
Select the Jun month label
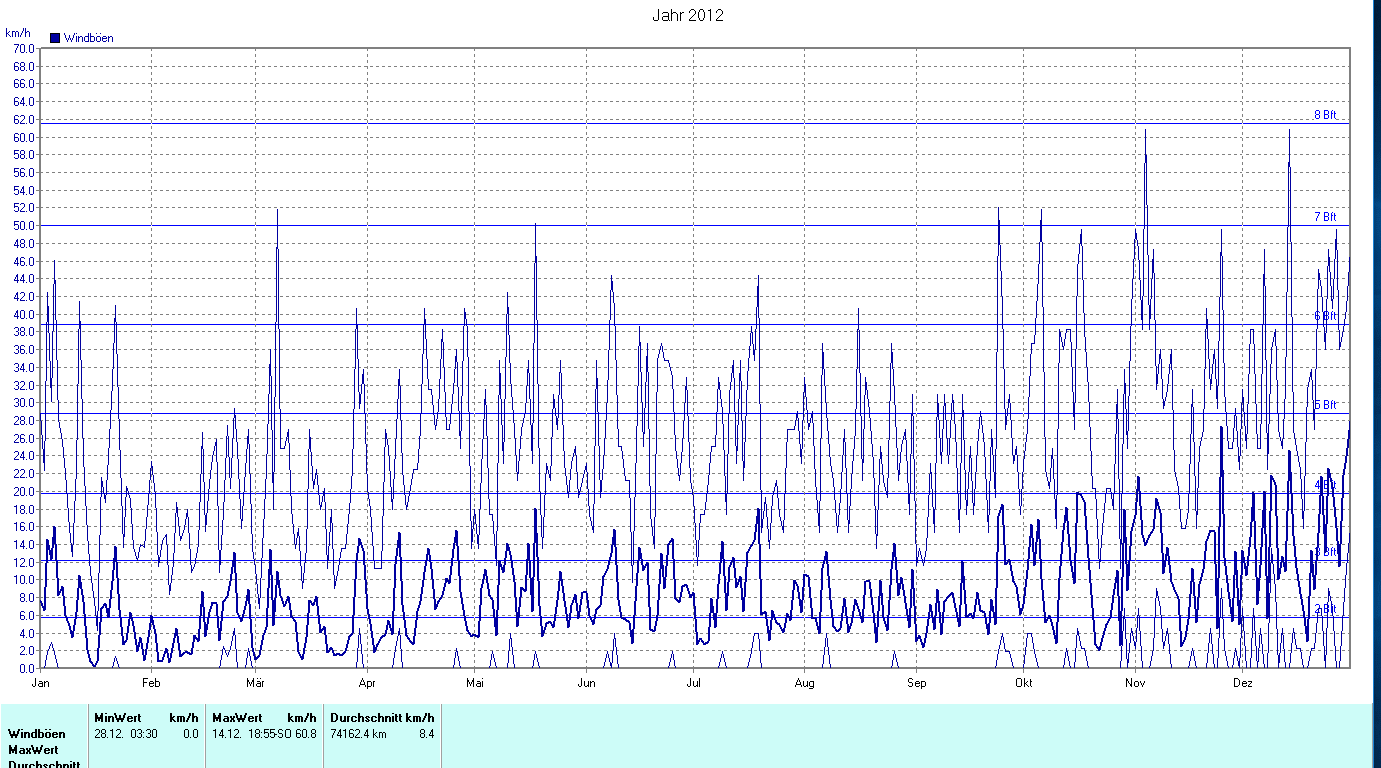coord(586,684)
